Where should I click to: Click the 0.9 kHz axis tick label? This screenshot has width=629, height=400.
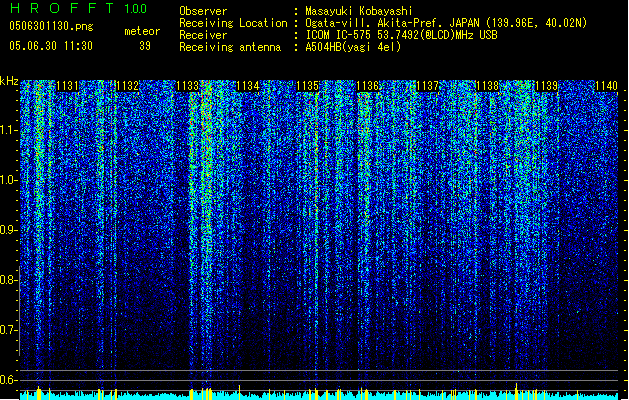click(x=9, y=230)
